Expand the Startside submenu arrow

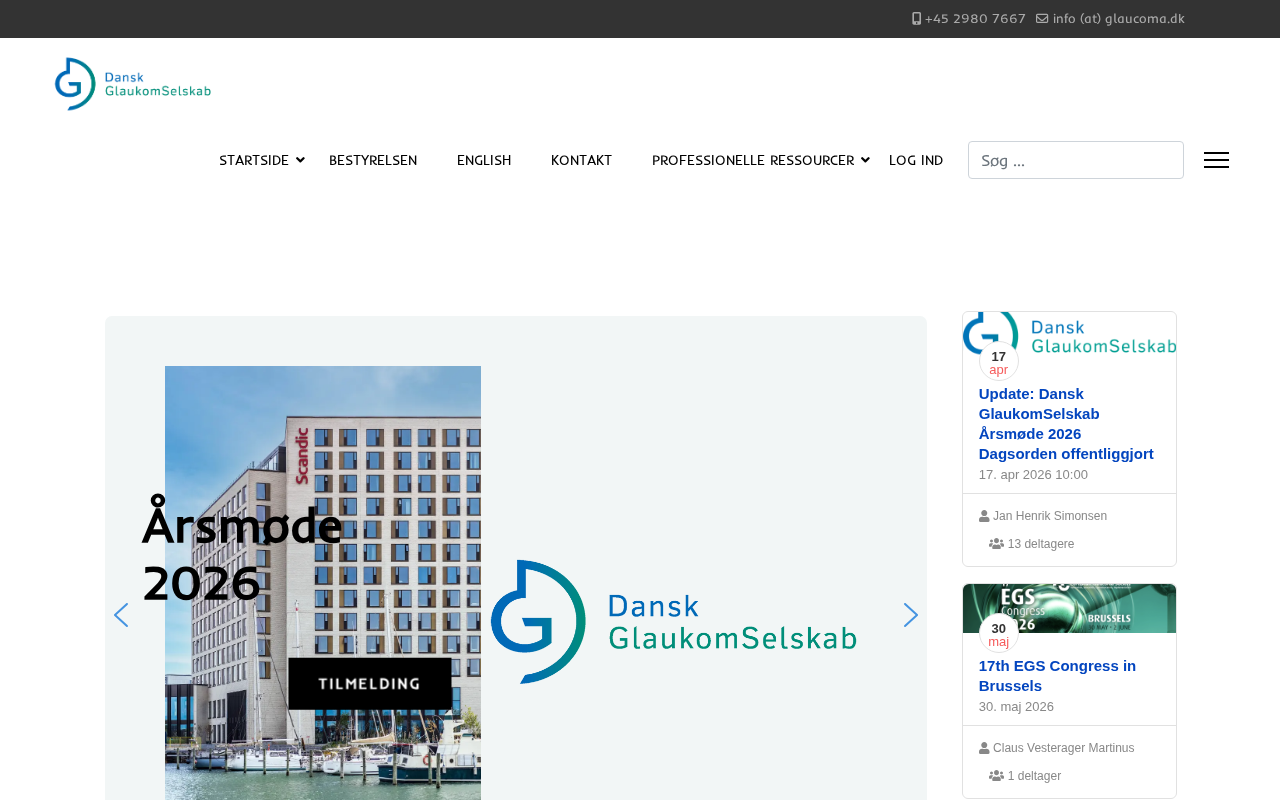coord(300,160)
